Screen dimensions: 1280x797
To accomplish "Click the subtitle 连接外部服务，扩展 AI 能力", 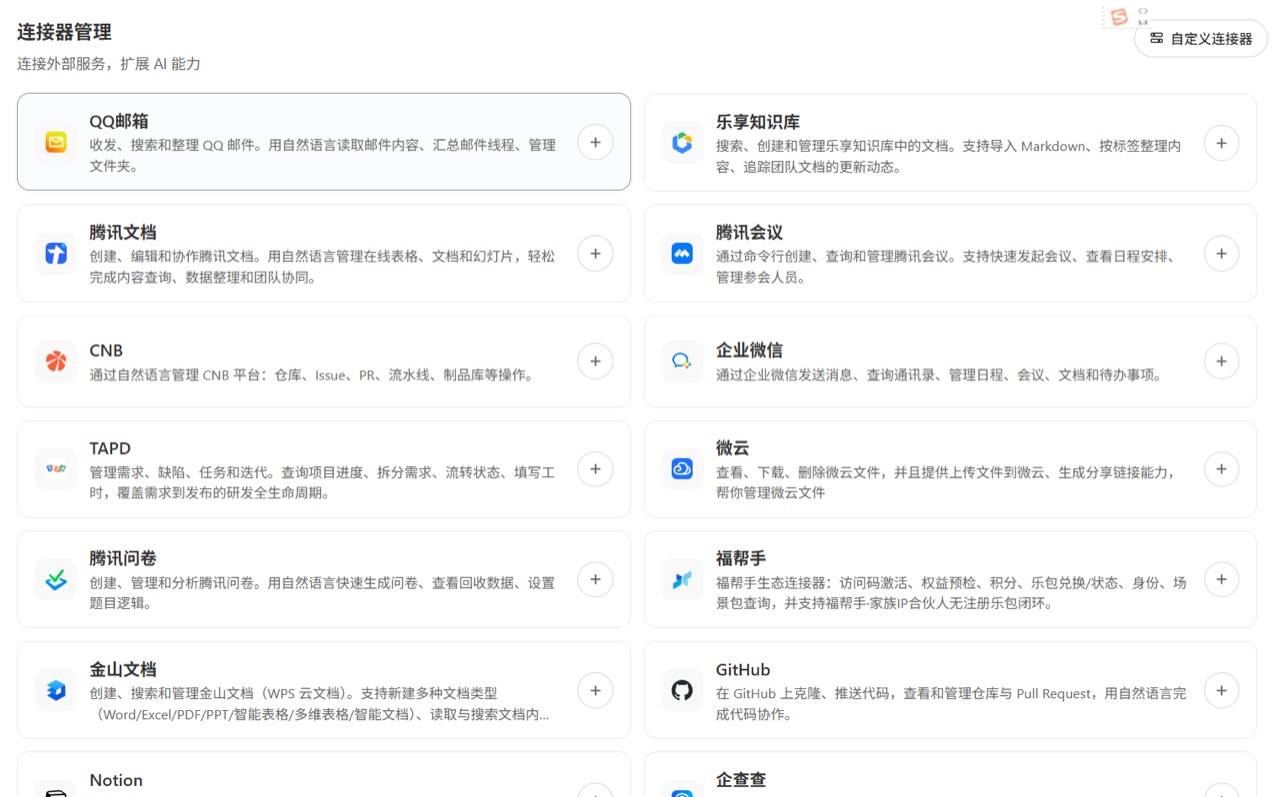I will (x=109, y=64).
